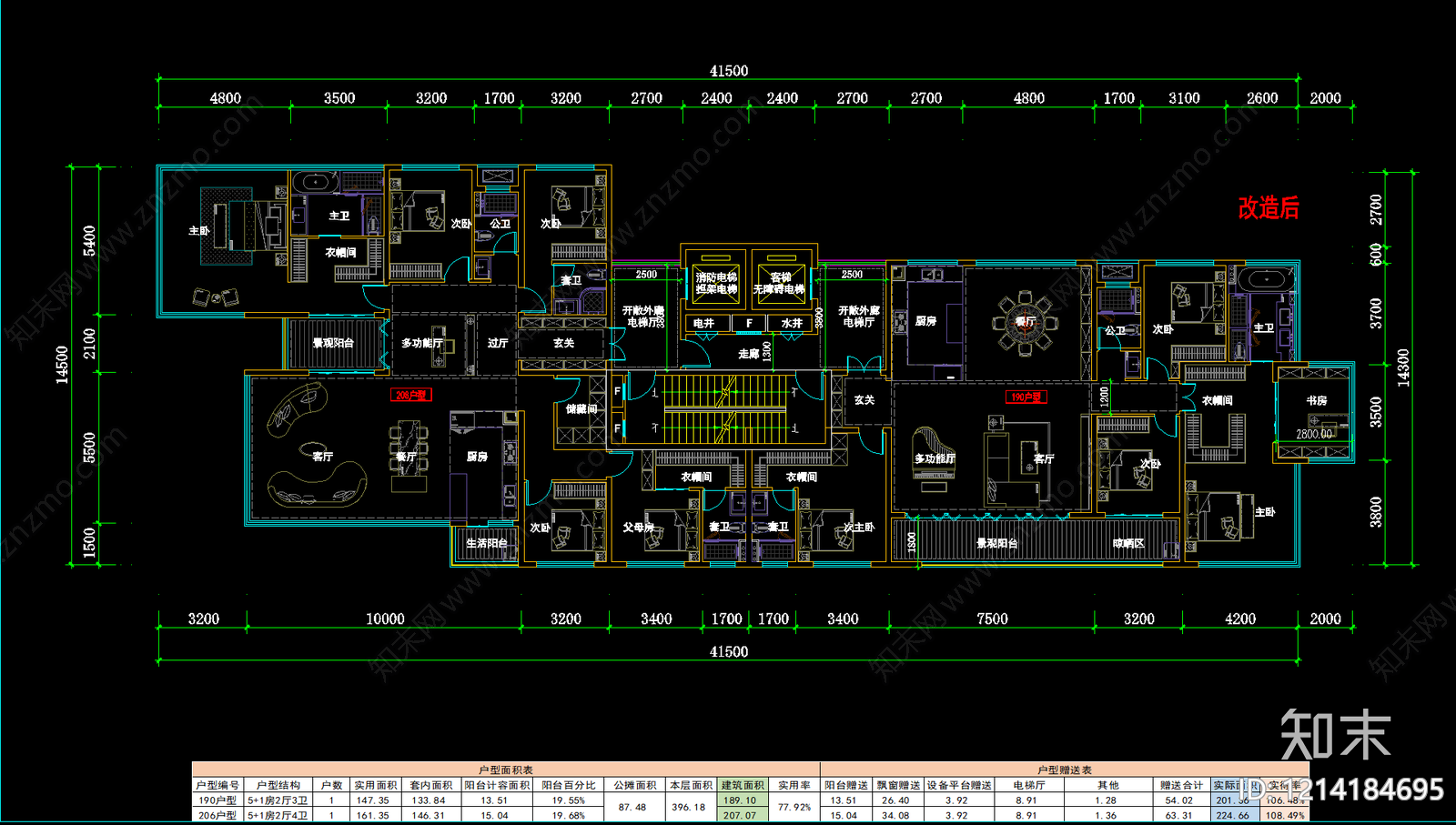The height and width of the screenshot is (825, 1456).
Task: Click the top 41500 overall dimension
Action: click(729, 71)
